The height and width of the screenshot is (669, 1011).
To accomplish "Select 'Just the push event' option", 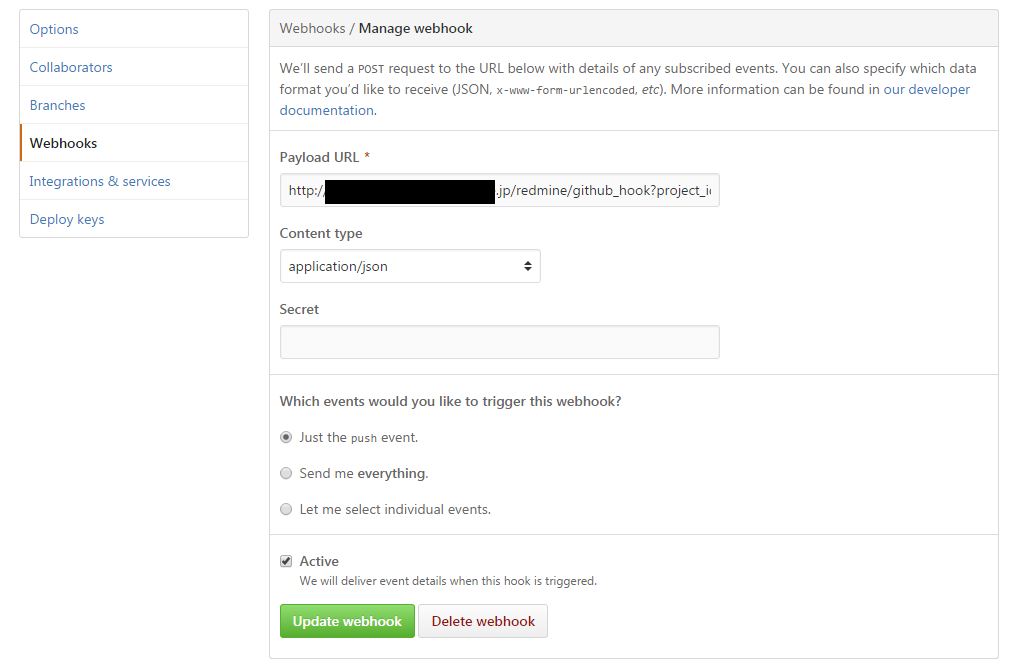I will [x=286, y=437].
